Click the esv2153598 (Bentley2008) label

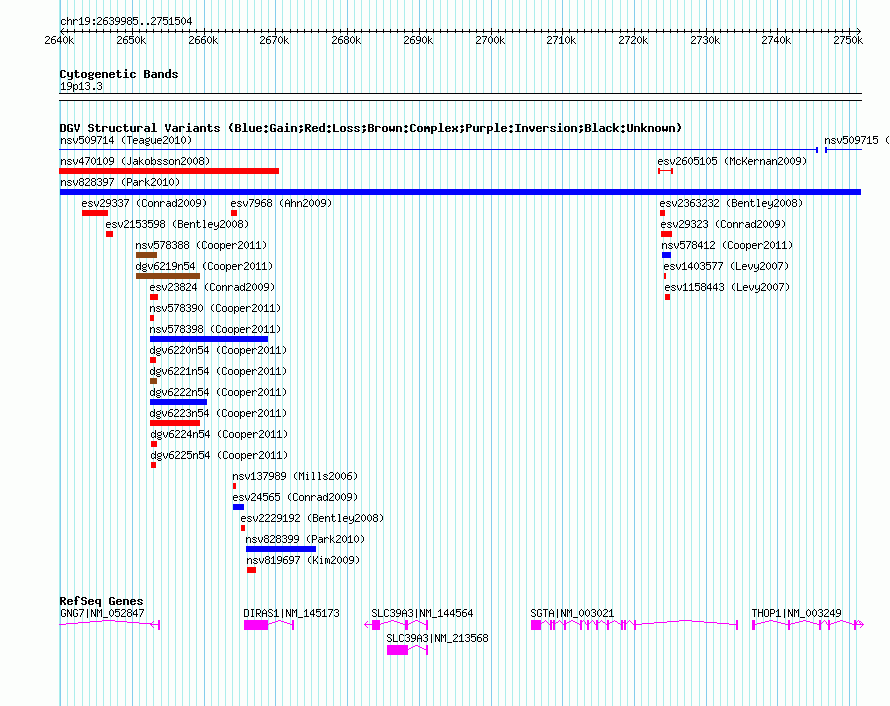(x=177, y=224)
